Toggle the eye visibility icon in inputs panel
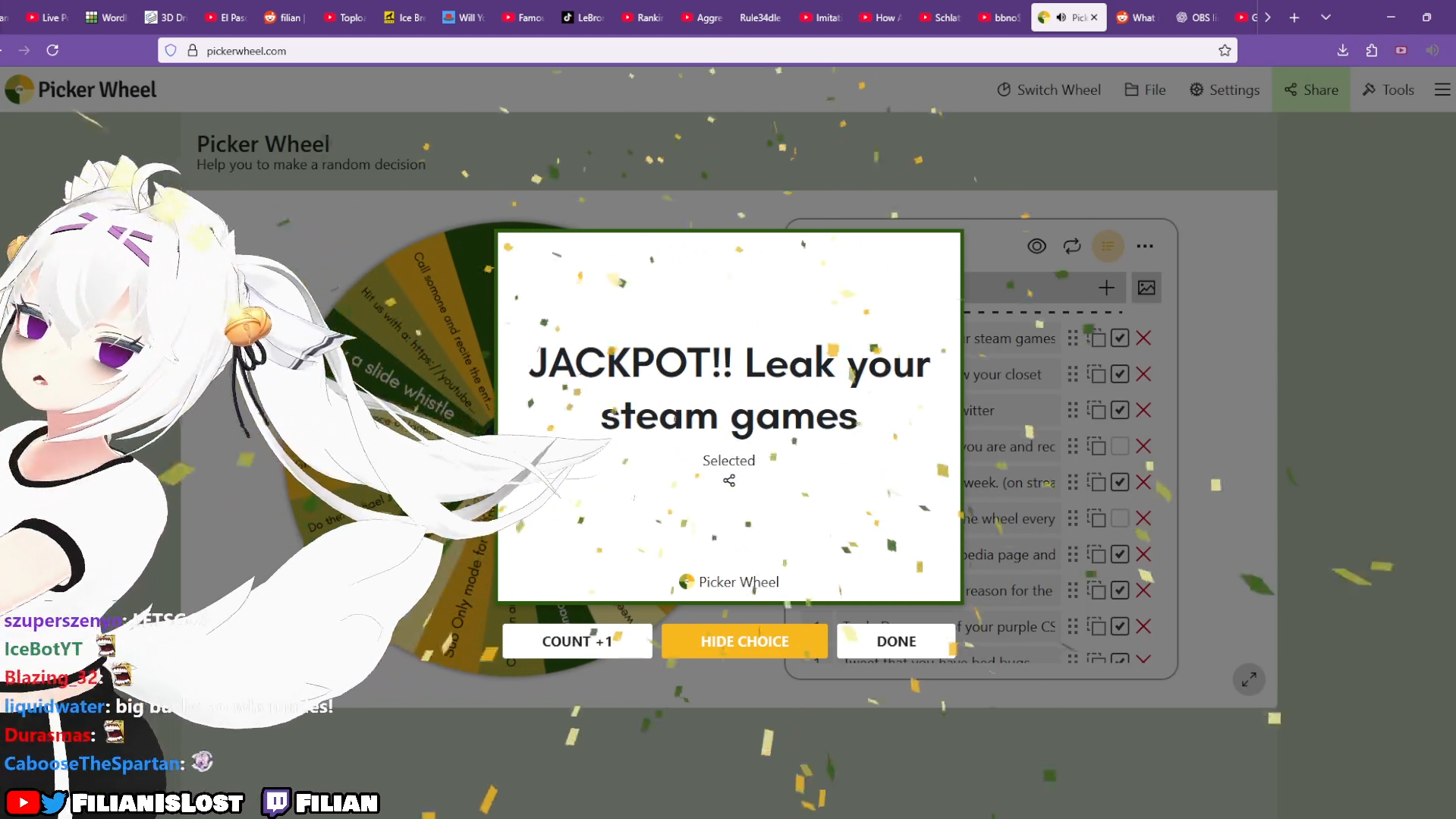This screenshot has height=819, width=1456. point(1036,246)
